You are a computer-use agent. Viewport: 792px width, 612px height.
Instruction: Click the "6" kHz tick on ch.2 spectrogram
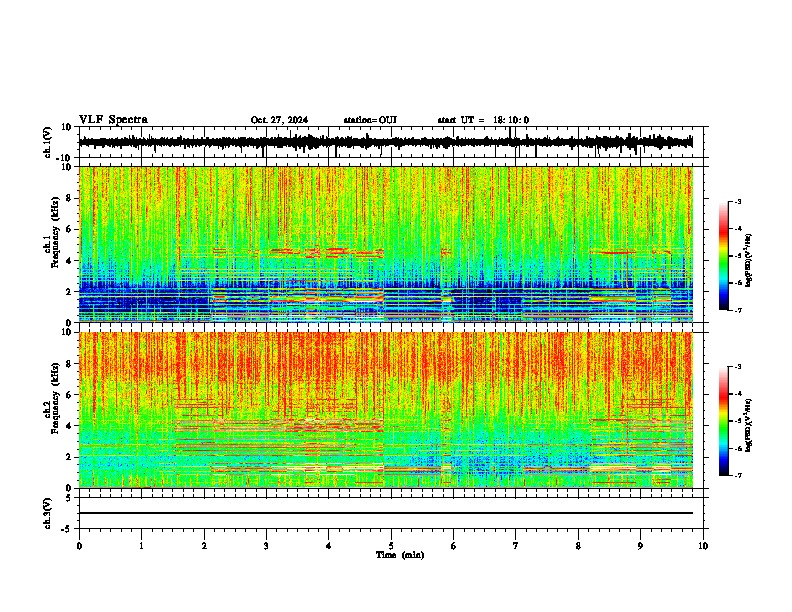pyautogui.click(x=69, y=394)
